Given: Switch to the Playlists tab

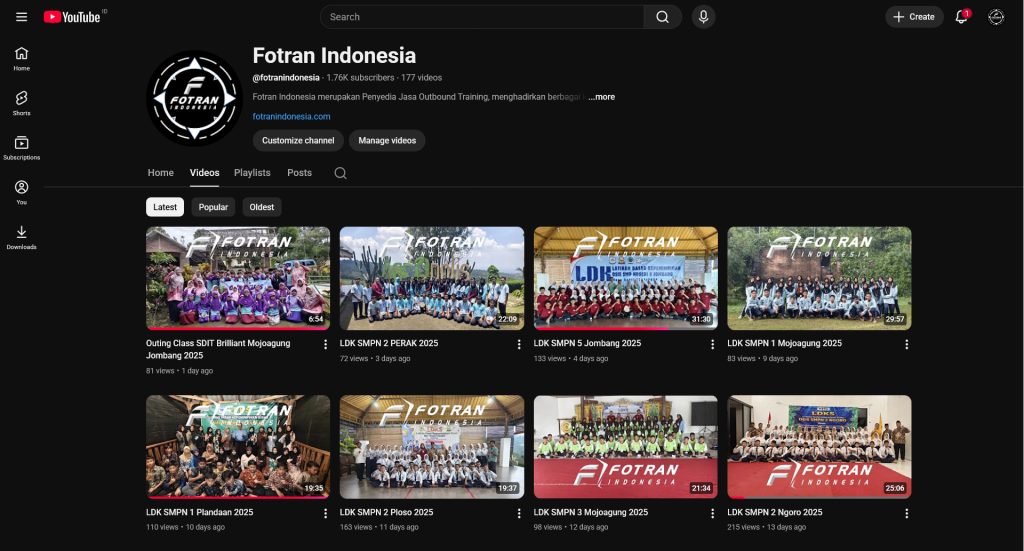Looking at the screenshot, I should click(252, 173).
